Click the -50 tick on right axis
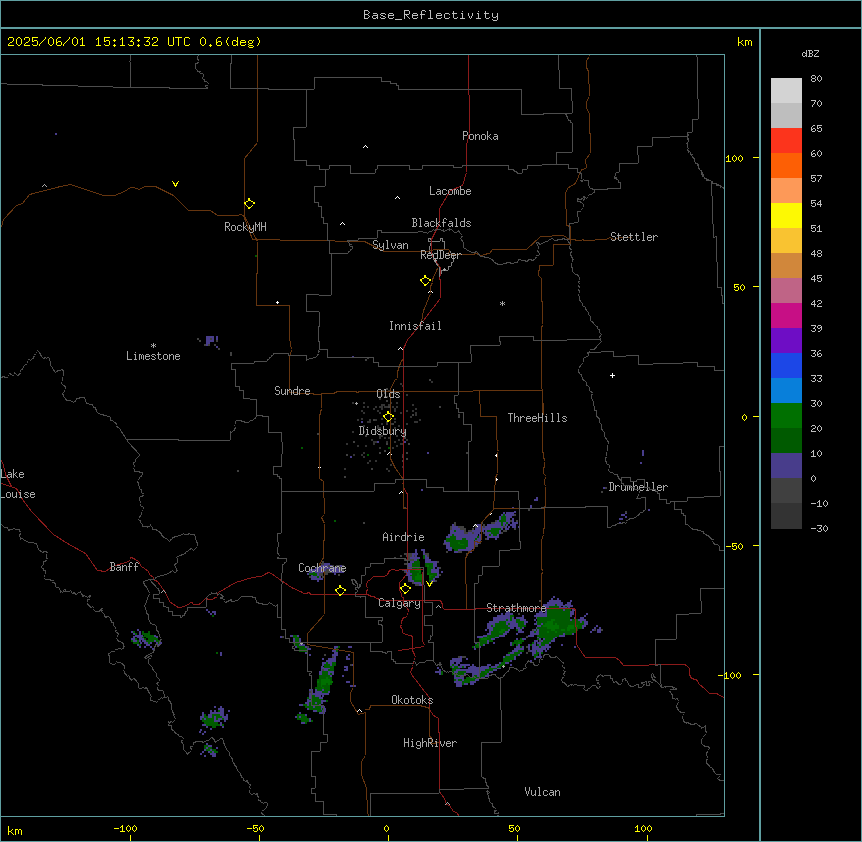The image size is (862, 842). (x=734, y=546)
